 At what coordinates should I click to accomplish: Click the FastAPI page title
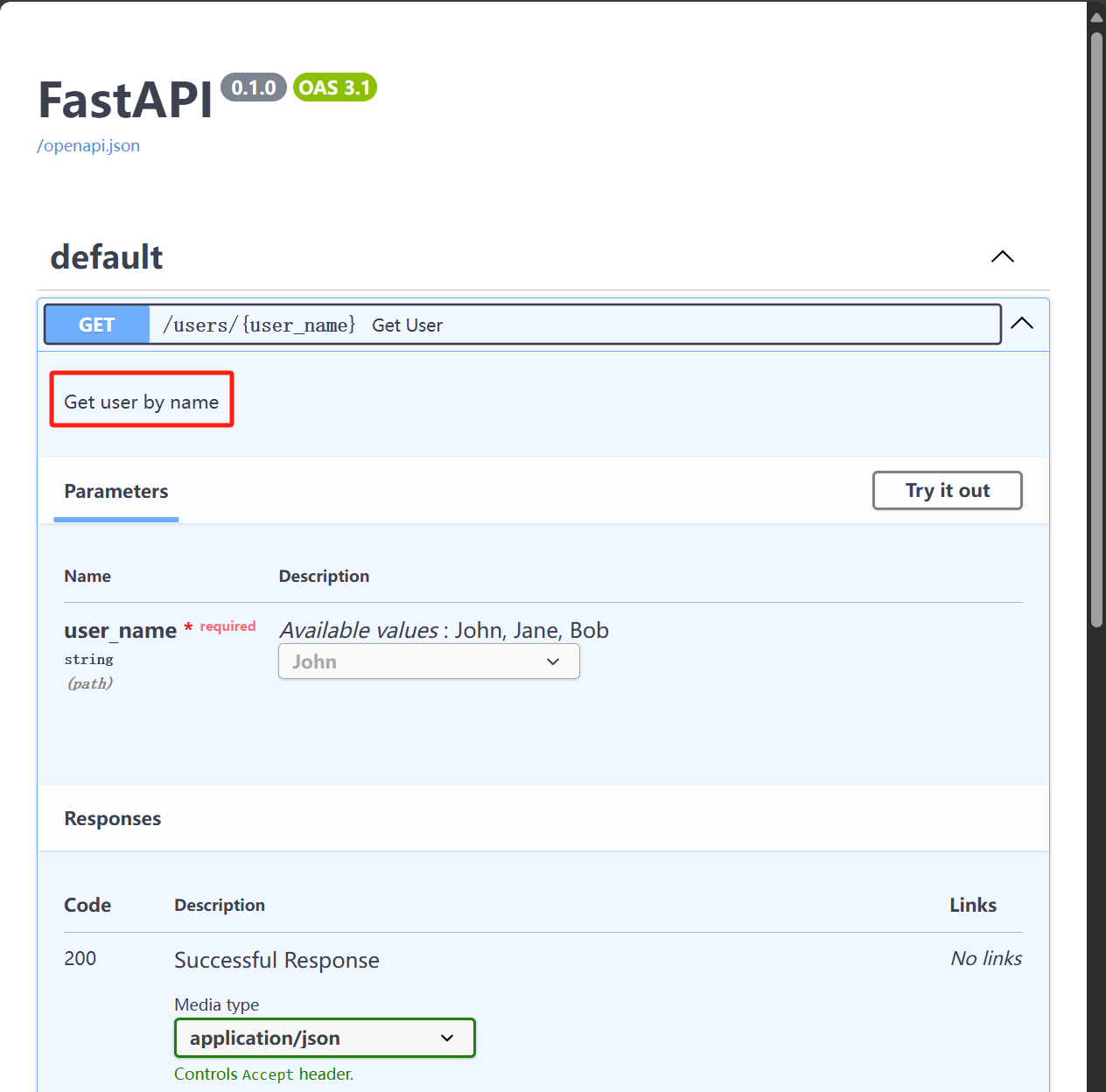pos(125,100)
